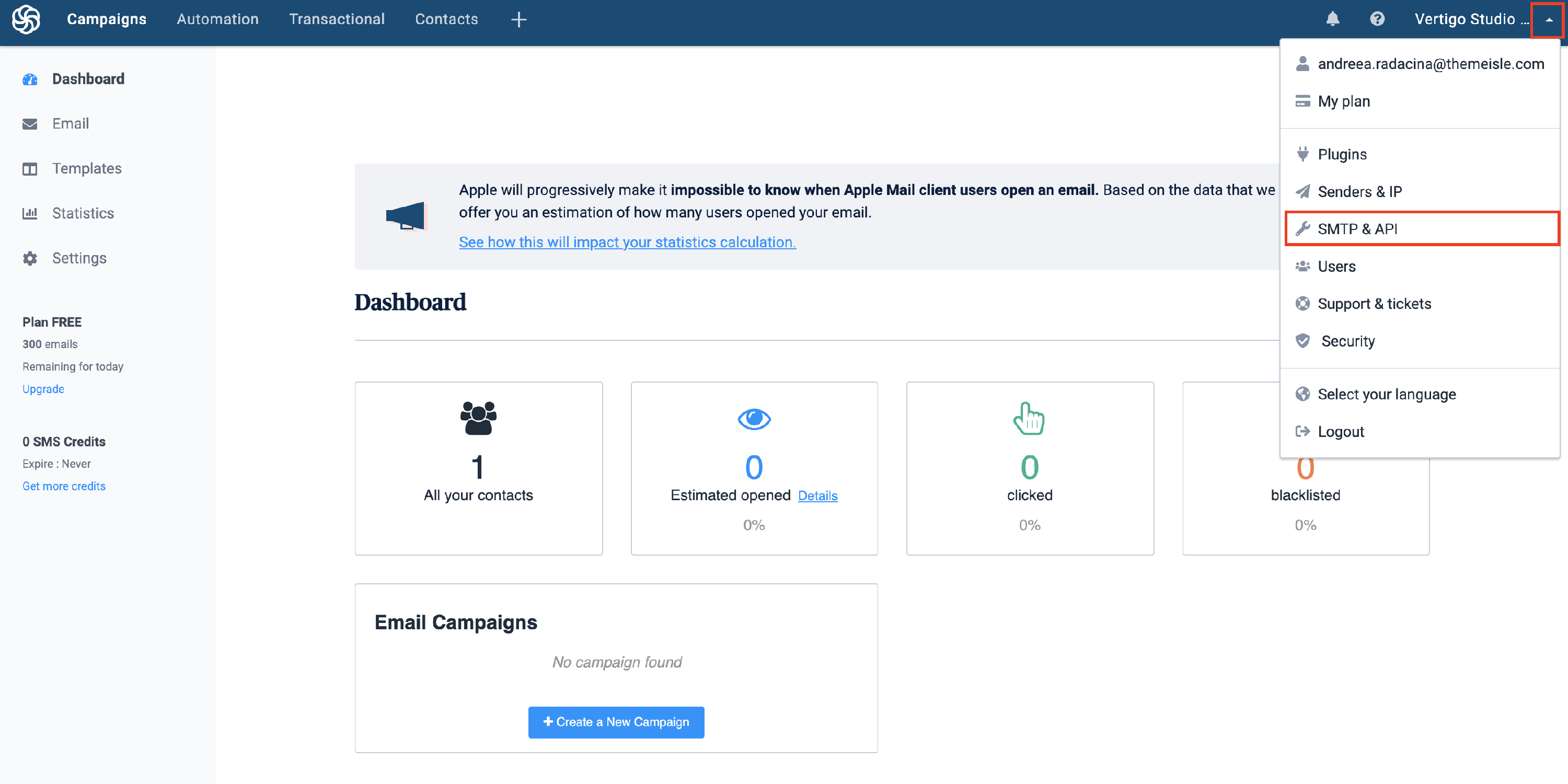Collapse the Vertigo Studio account dropdown arrow

1549,19
